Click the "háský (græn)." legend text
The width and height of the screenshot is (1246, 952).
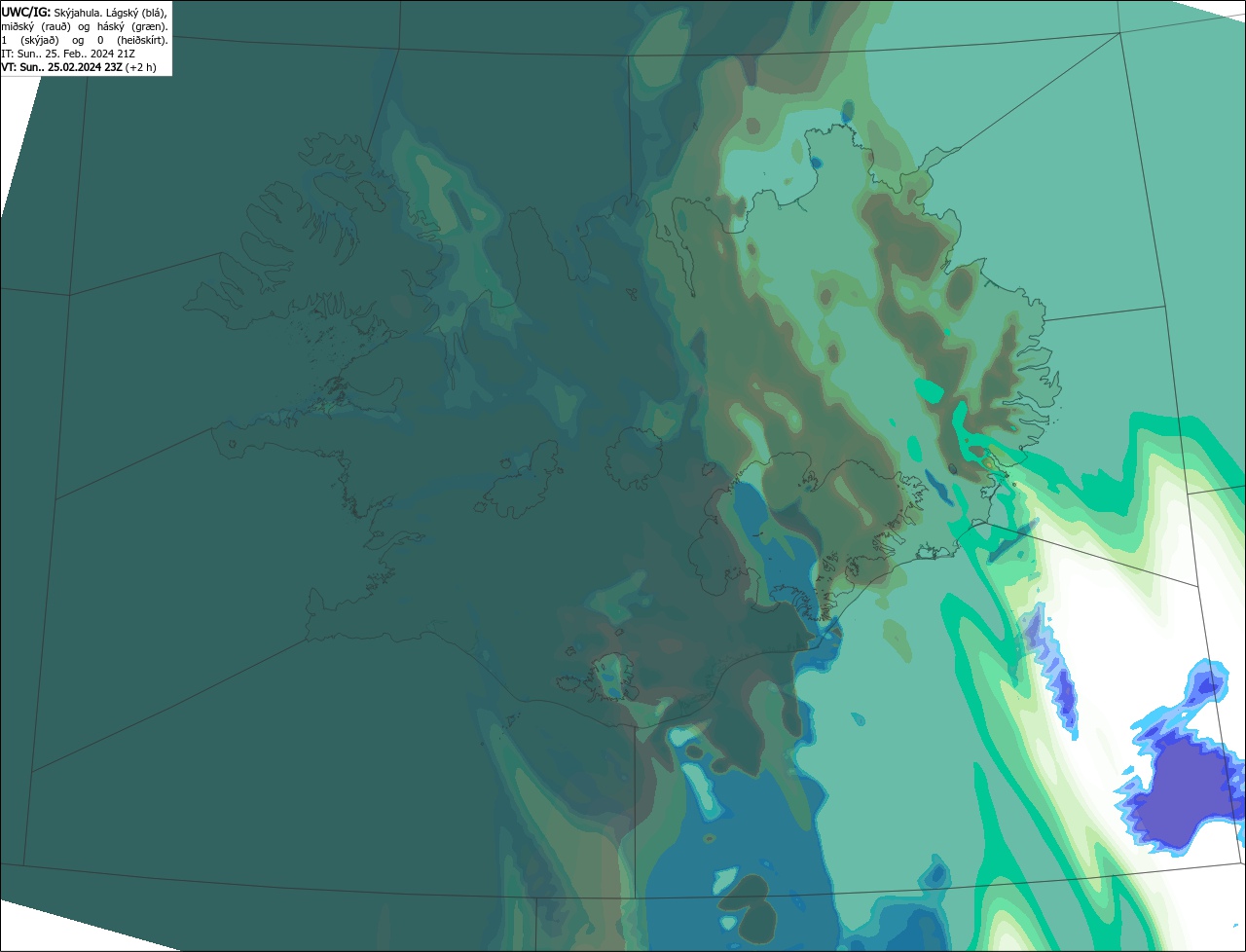click(132, 27)
